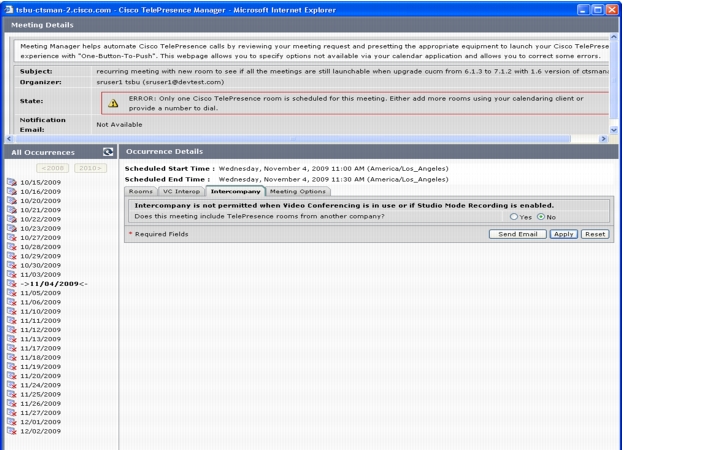Select the 11/20/2009 occurrence
The image size is (701, 450).
pyautogui.click(x=40, y=376)
